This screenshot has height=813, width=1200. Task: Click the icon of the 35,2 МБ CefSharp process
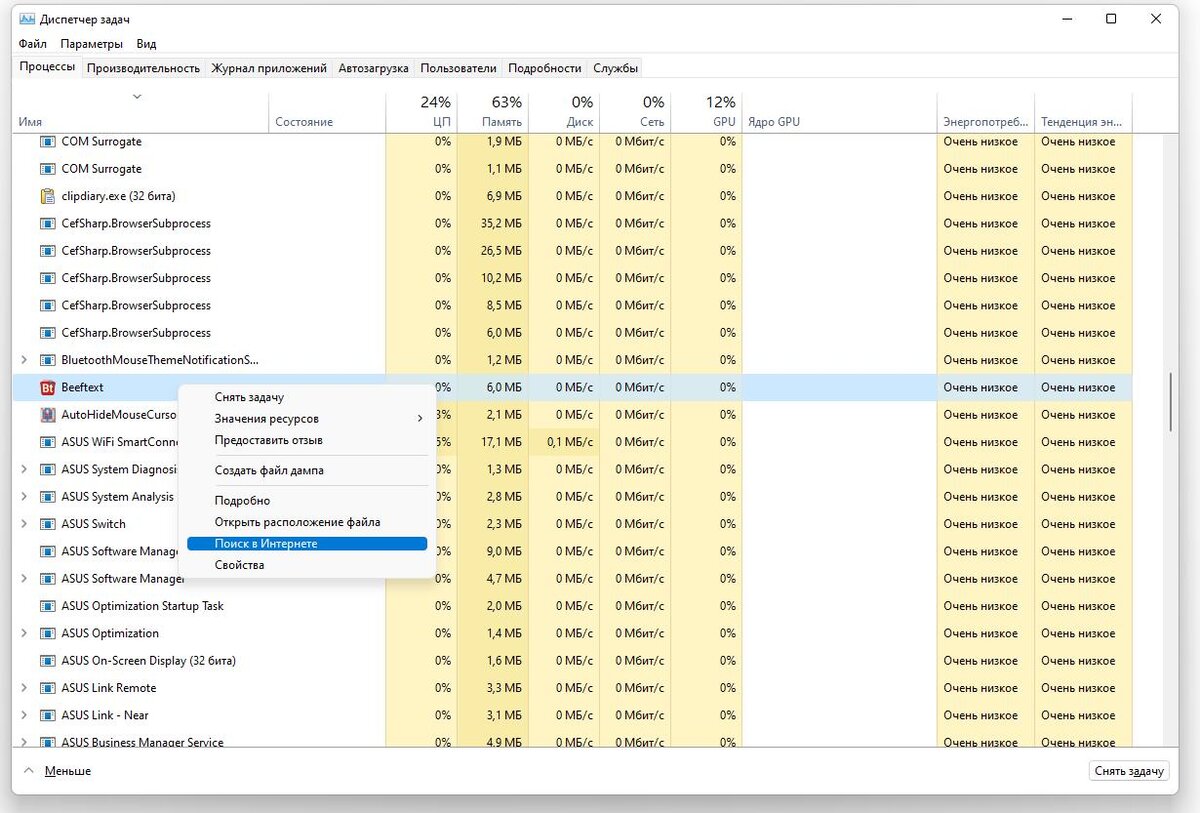(47, 223)
